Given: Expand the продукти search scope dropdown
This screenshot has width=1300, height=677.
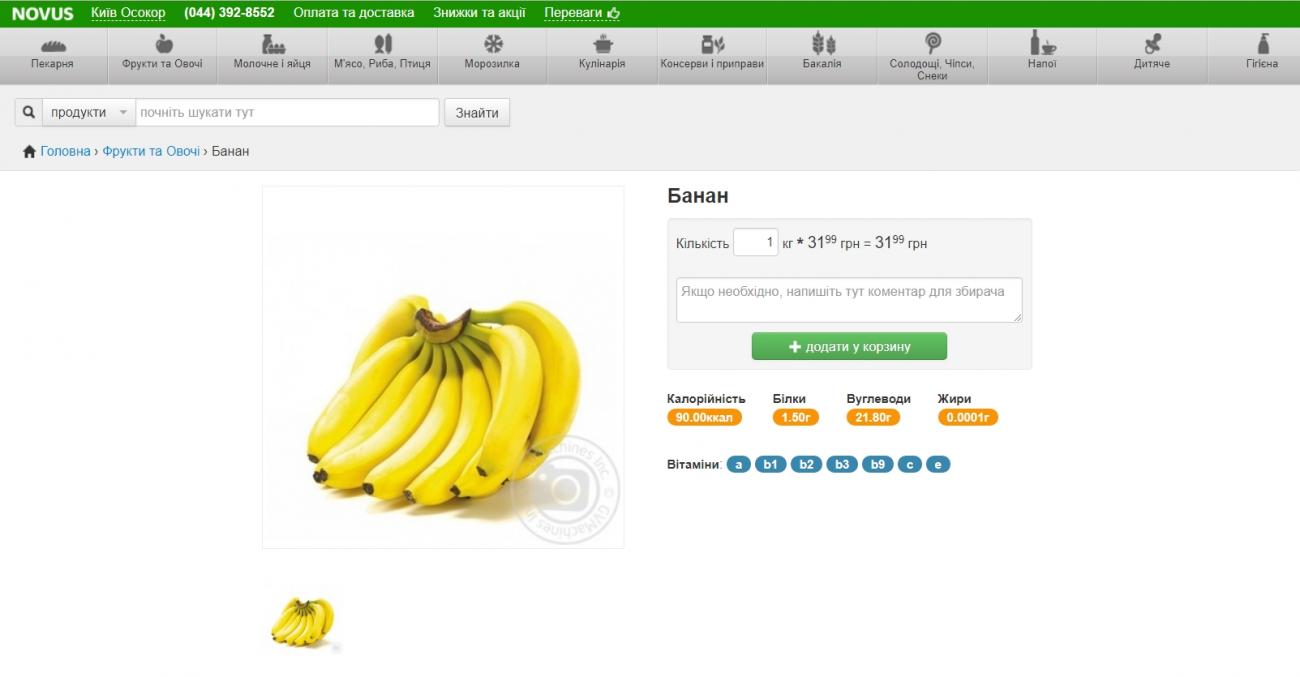Looking at the screenshot, I should (x=88, y=112).
